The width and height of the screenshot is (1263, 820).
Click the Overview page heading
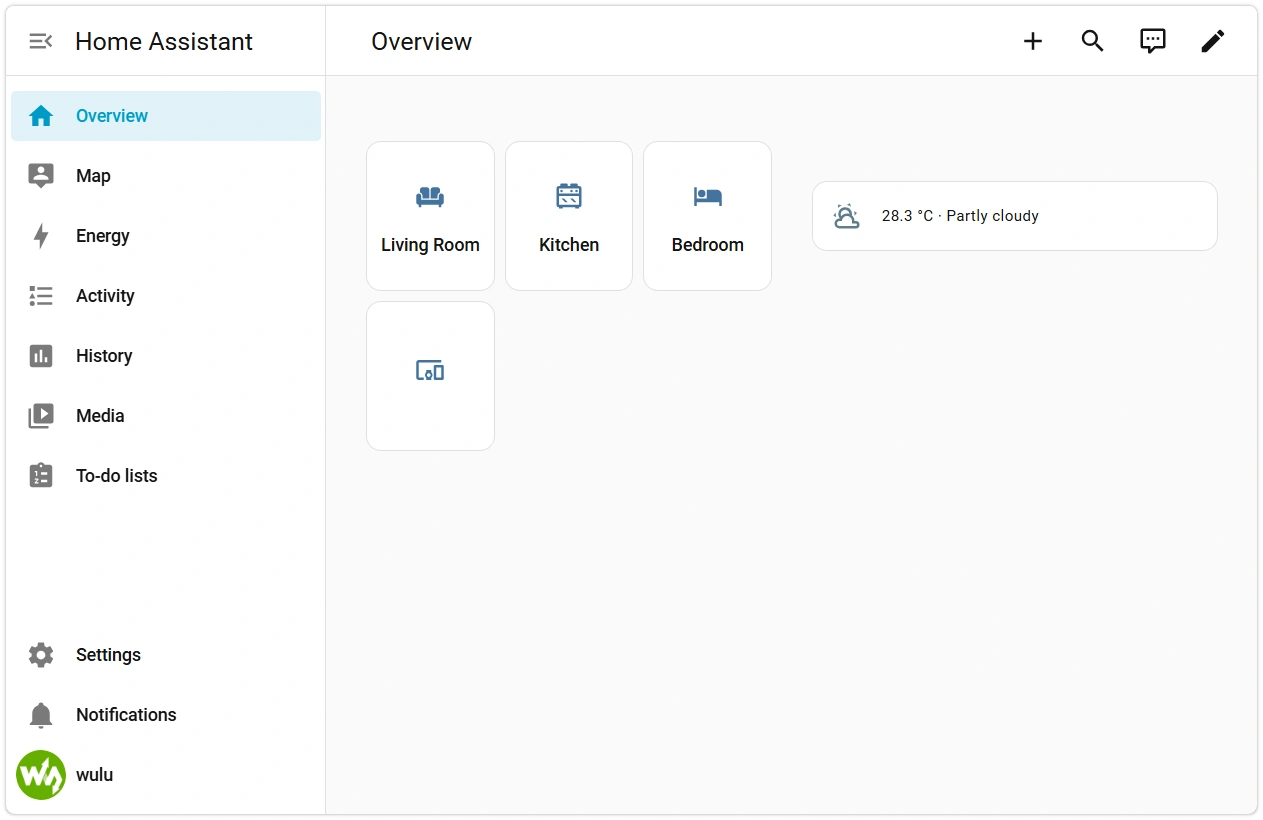pos(421,41)
